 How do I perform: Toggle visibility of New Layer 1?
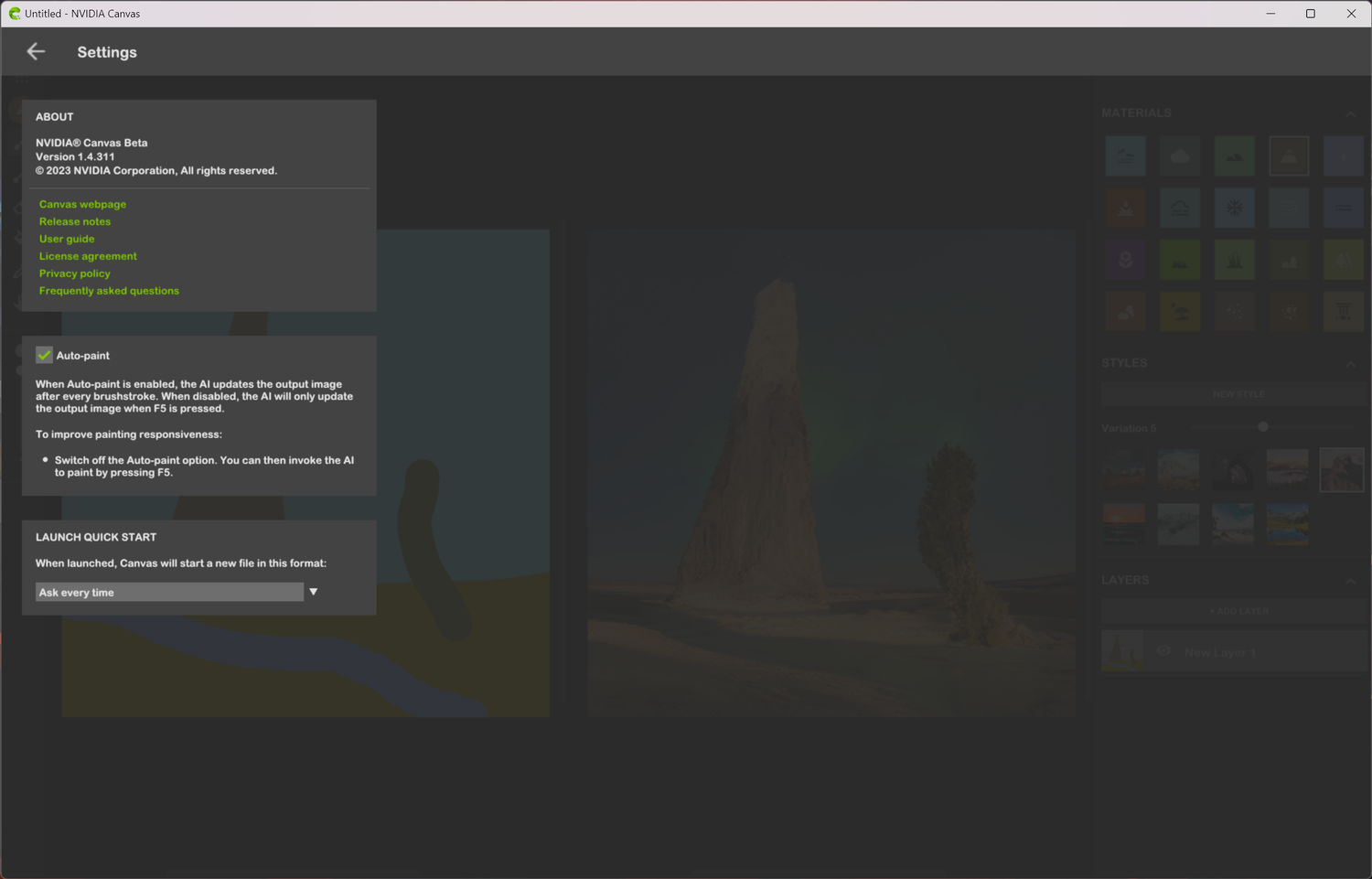pos(1163,651)
